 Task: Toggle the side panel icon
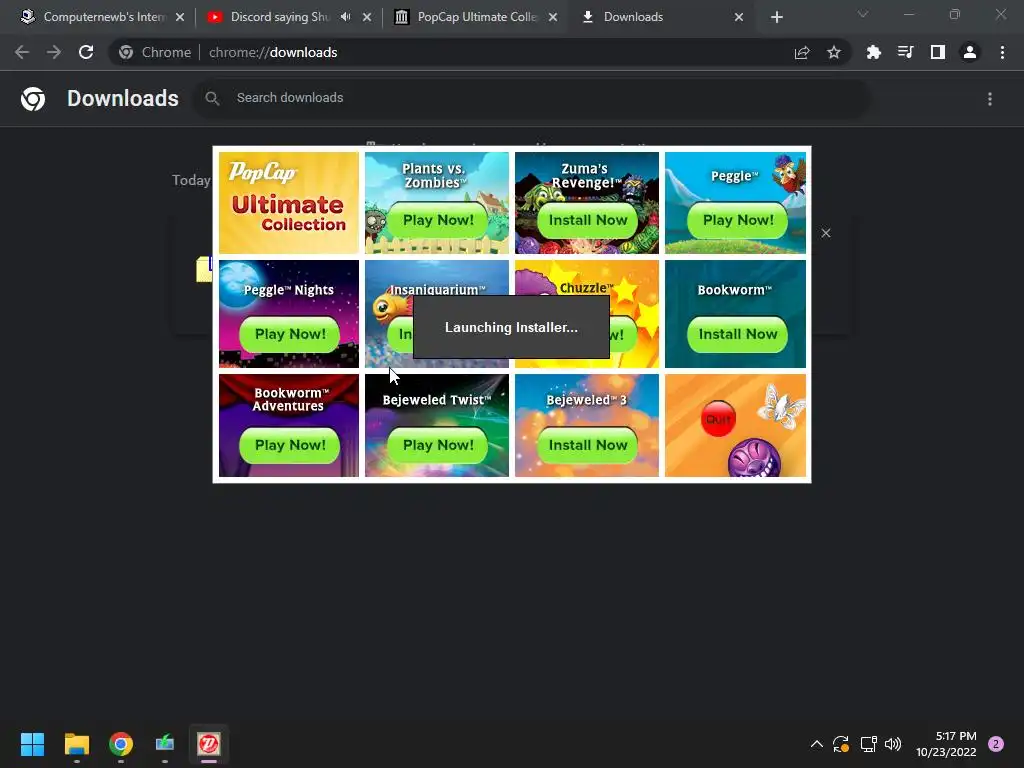tap(938, 52)
